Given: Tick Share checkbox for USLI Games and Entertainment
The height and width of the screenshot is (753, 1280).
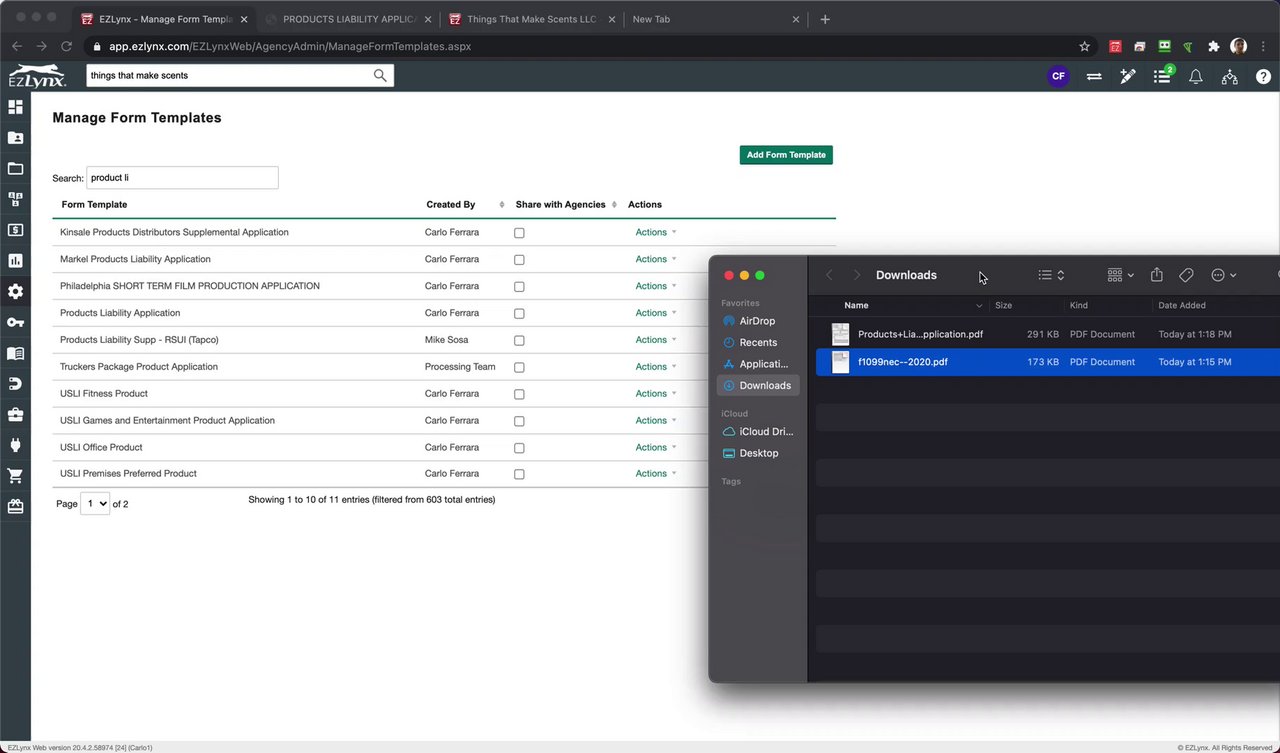Looking at the screenshot, I should click(x=519, y=421).
